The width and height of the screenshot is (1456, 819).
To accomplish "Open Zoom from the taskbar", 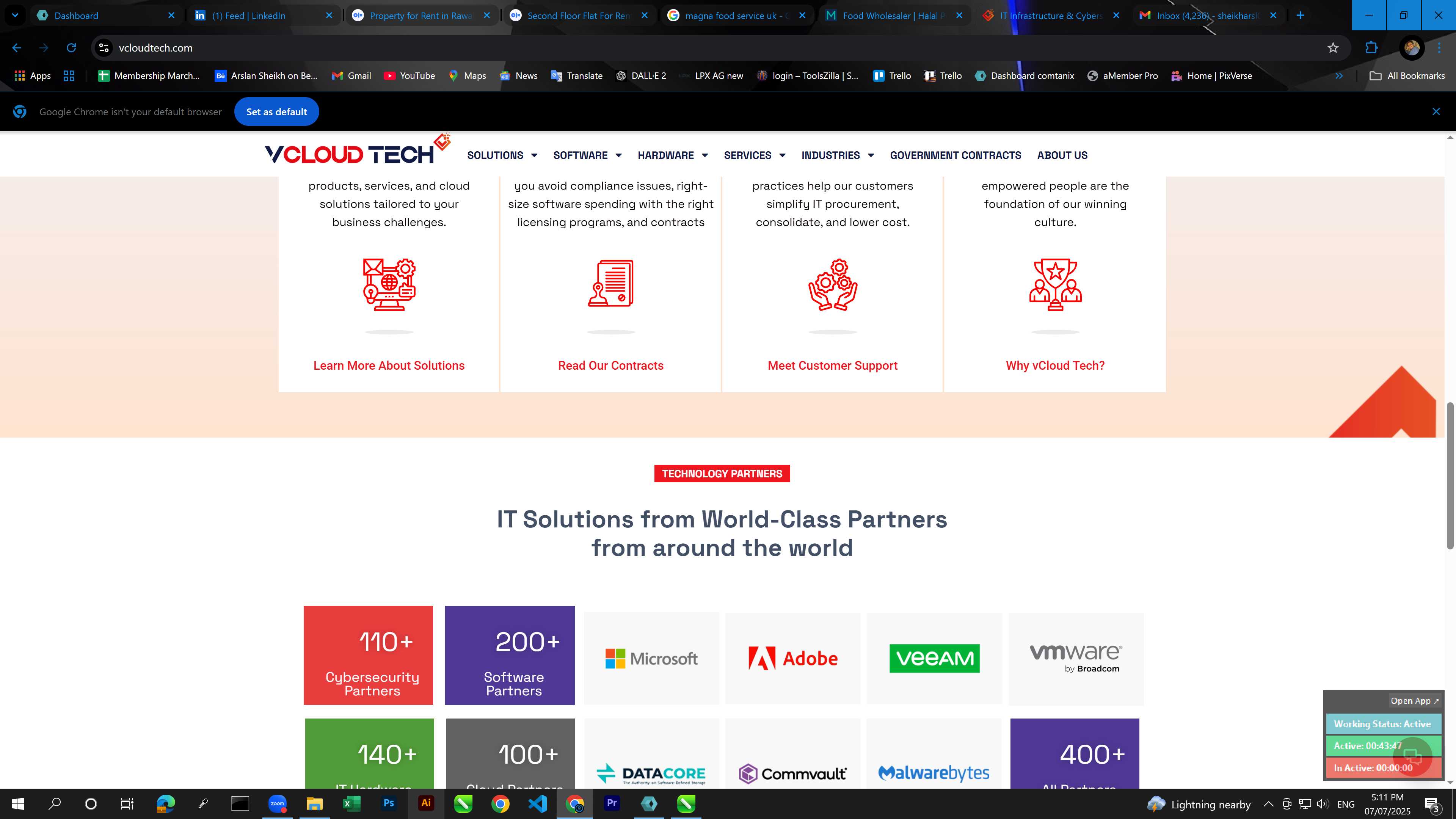I will point(277,803).
